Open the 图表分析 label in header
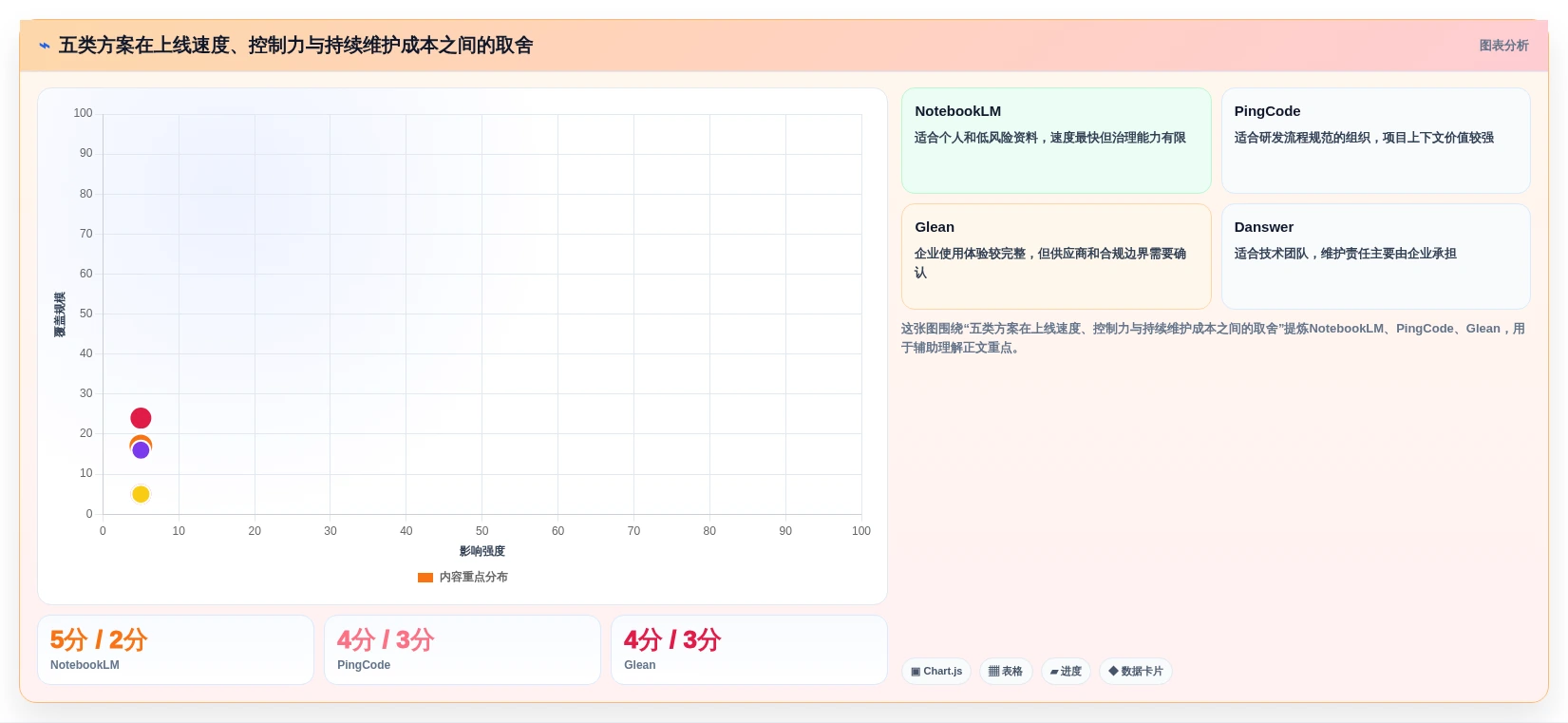1568x723 pixels. pos(1503,46)
